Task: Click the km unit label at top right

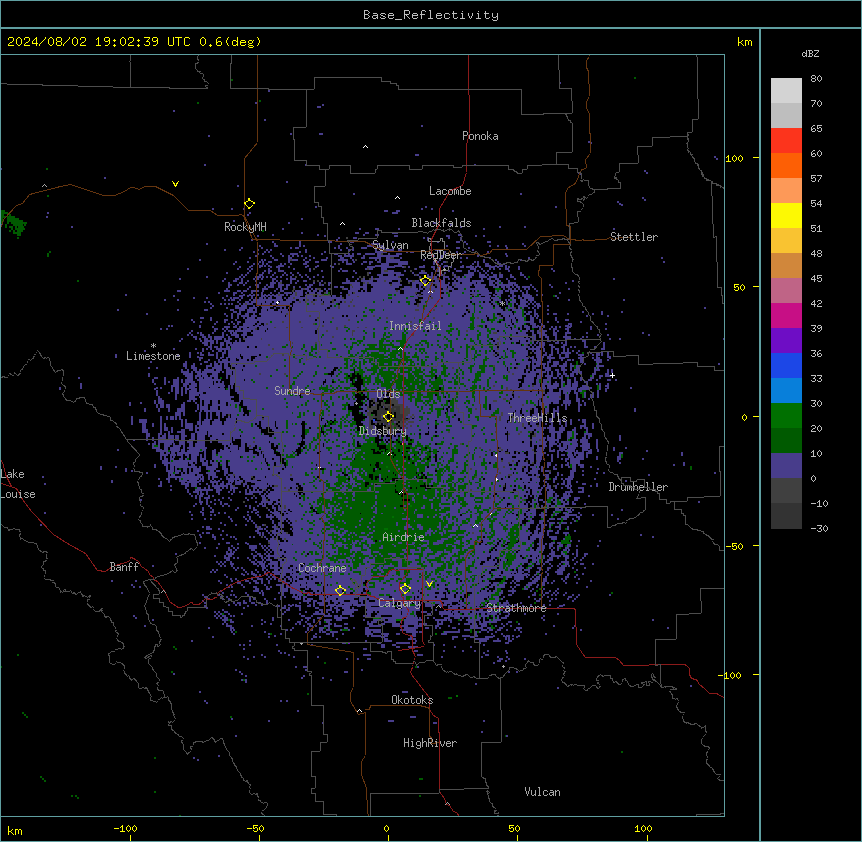Action: (x=745, y=42)
